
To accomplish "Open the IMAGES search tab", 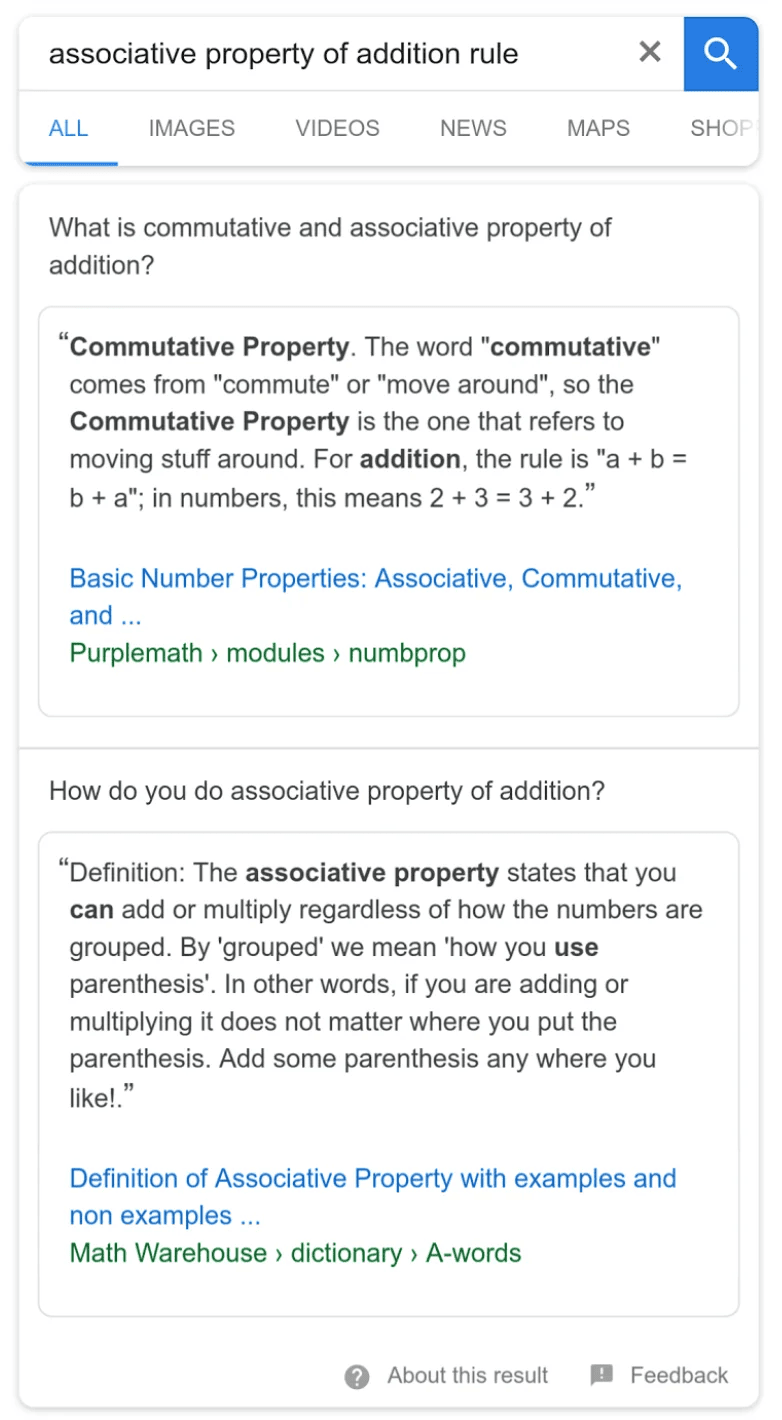I will pyautogui.click(x=191, y=128).
